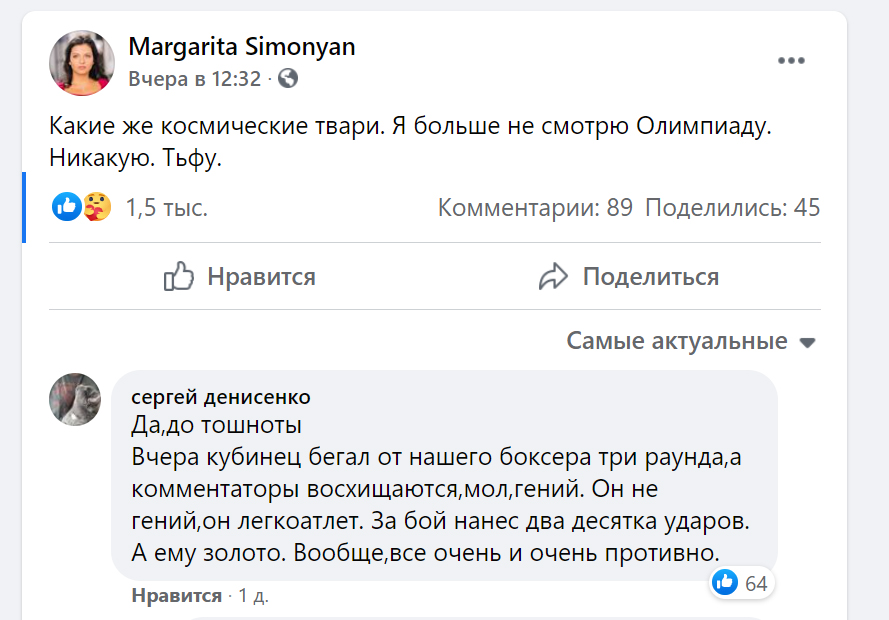Open the Самые актуальные comment sort selector

[x=677, y=341]
